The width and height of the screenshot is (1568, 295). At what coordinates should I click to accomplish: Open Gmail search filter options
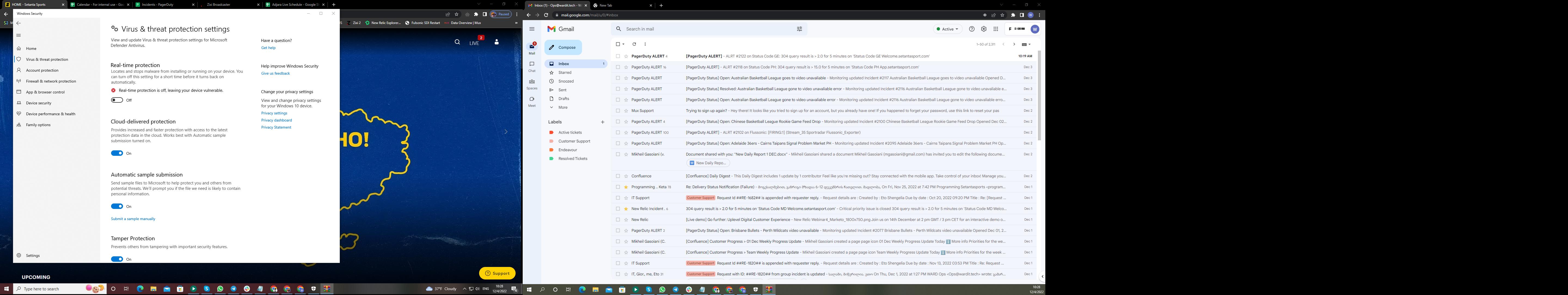(799, 29)
